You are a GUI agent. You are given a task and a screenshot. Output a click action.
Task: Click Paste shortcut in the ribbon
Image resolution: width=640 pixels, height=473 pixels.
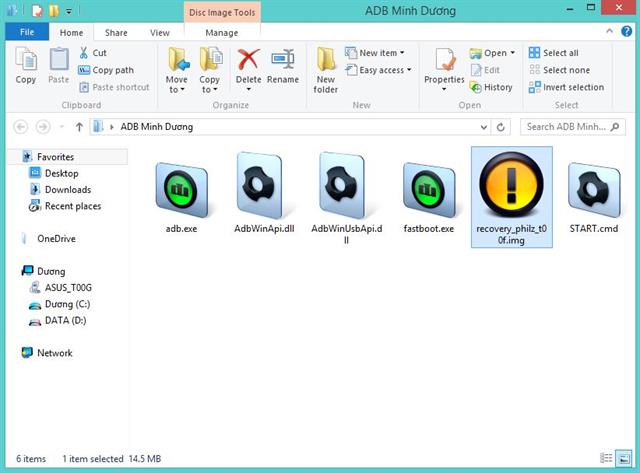coord(114,87)
